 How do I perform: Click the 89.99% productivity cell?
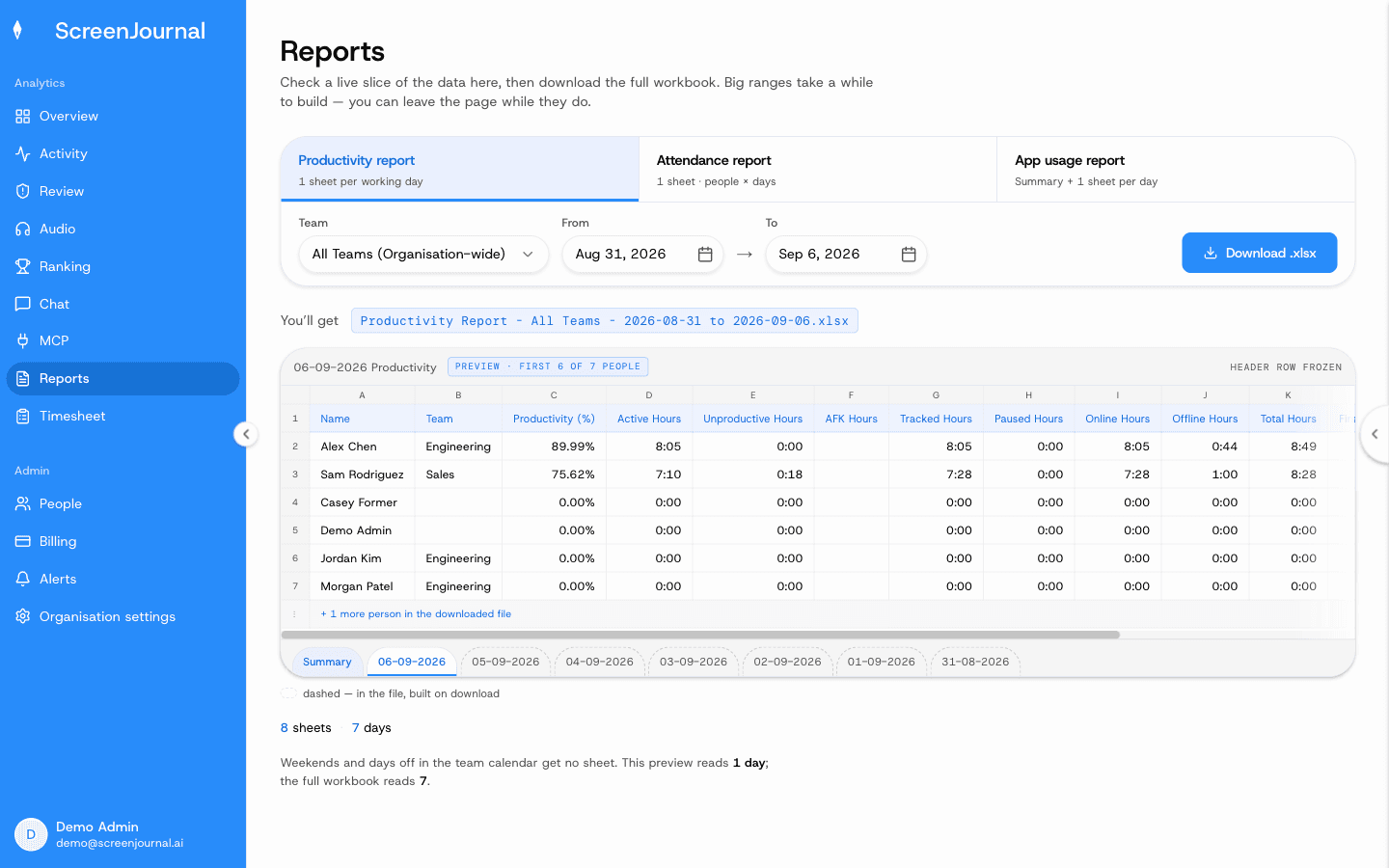555,448
